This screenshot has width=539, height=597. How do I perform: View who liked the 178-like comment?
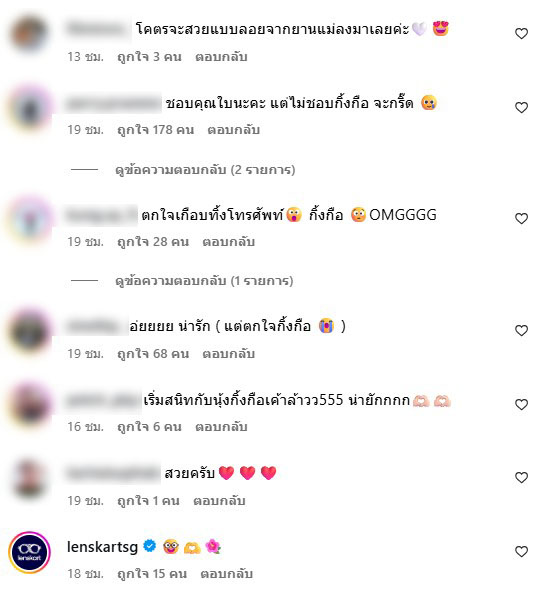(155, 130)
